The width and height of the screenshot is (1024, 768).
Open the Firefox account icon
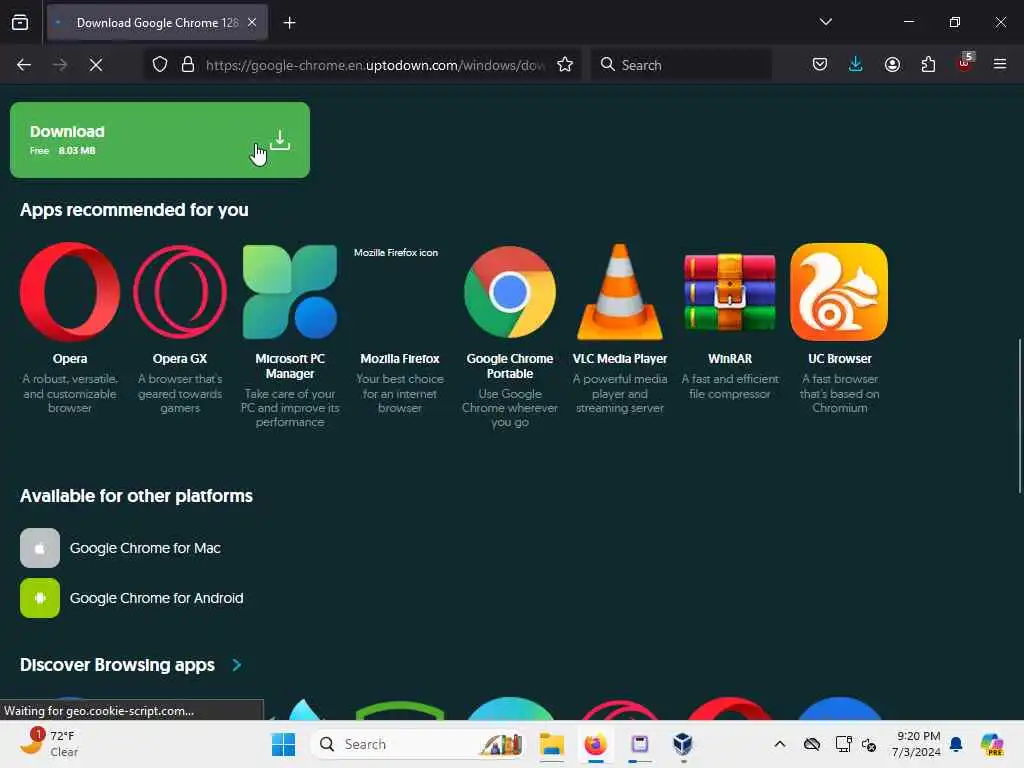point(892,64)
